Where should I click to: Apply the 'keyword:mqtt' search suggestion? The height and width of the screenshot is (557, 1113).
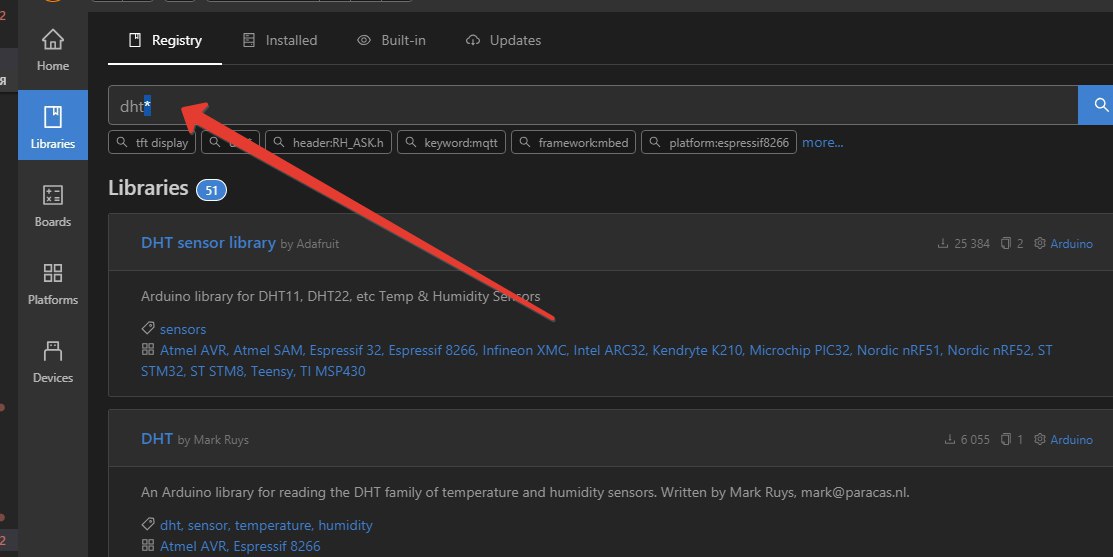pos(451,143)
